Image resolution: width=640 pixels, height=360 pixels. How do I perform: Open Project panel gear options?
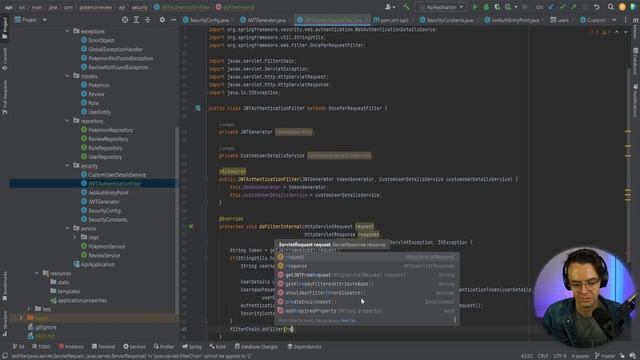pos(162,20)
